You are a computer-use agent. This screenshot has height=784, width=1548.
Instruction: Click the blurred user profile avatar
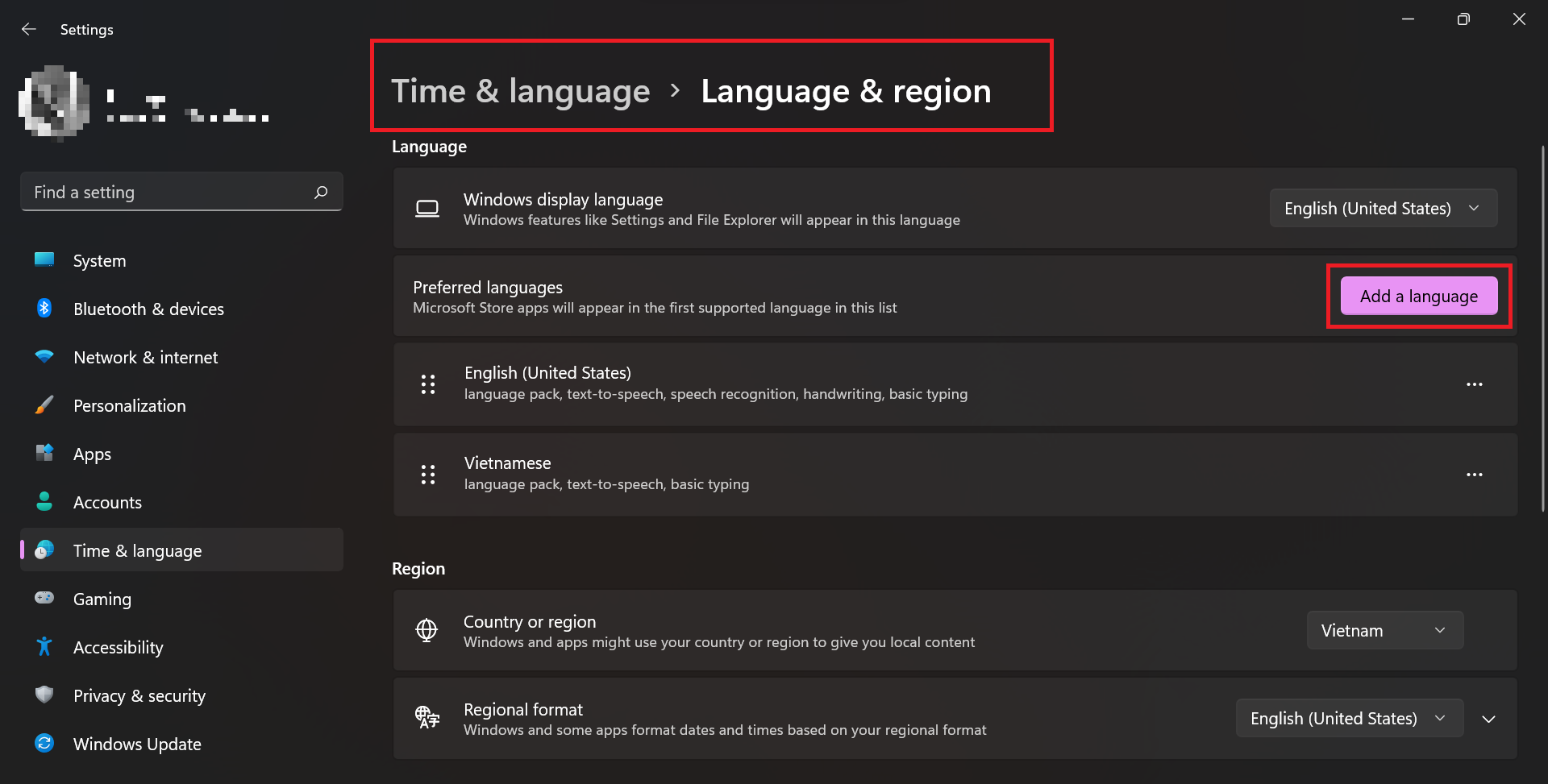(54, 102)
